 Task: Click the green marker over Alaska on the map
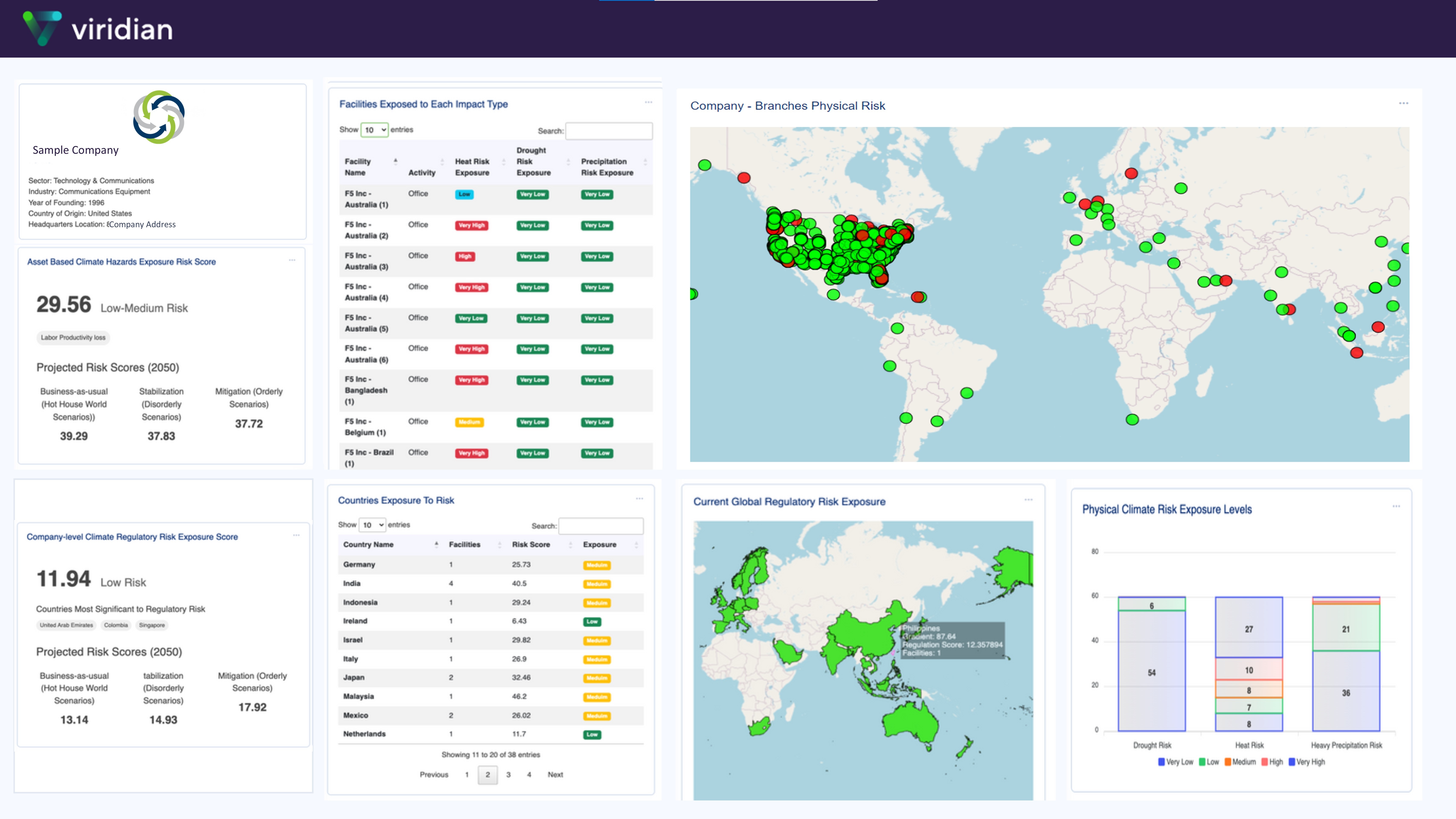click(x=704, y=165)
